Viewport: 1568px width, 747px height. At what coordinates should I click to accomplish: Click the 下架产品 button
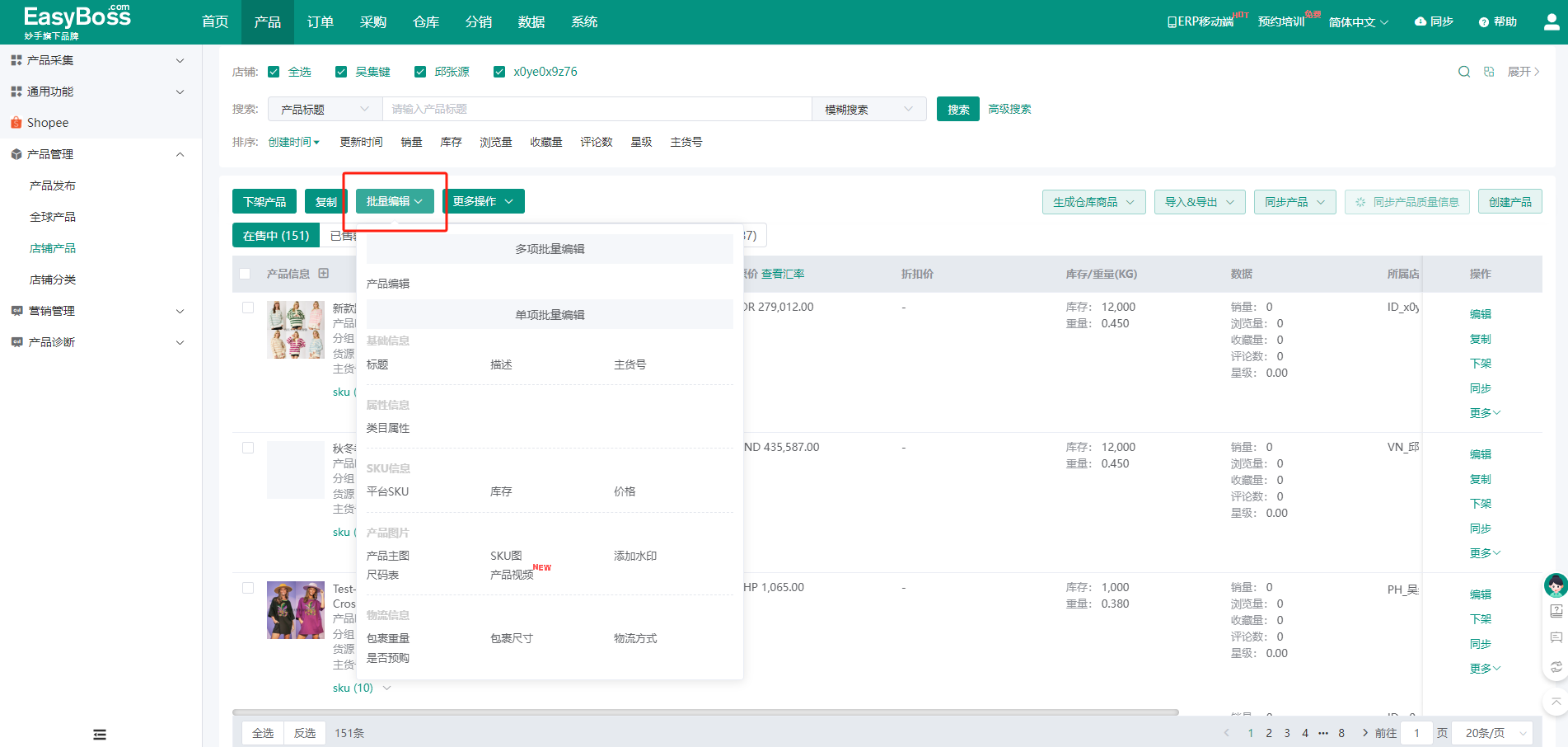click(x=264, y=201)
